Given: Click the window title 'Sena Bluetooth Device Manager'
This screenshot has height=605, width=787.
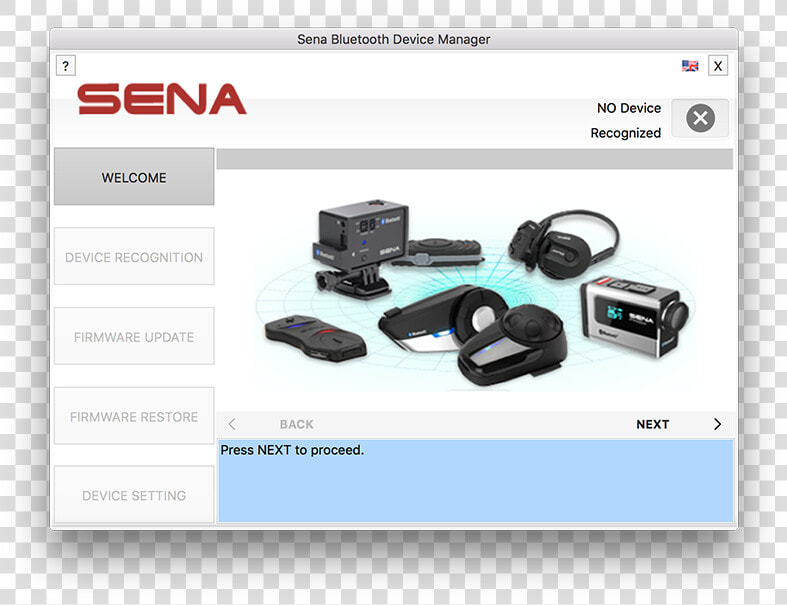Looking at the screenshot, I should (394, 39).
